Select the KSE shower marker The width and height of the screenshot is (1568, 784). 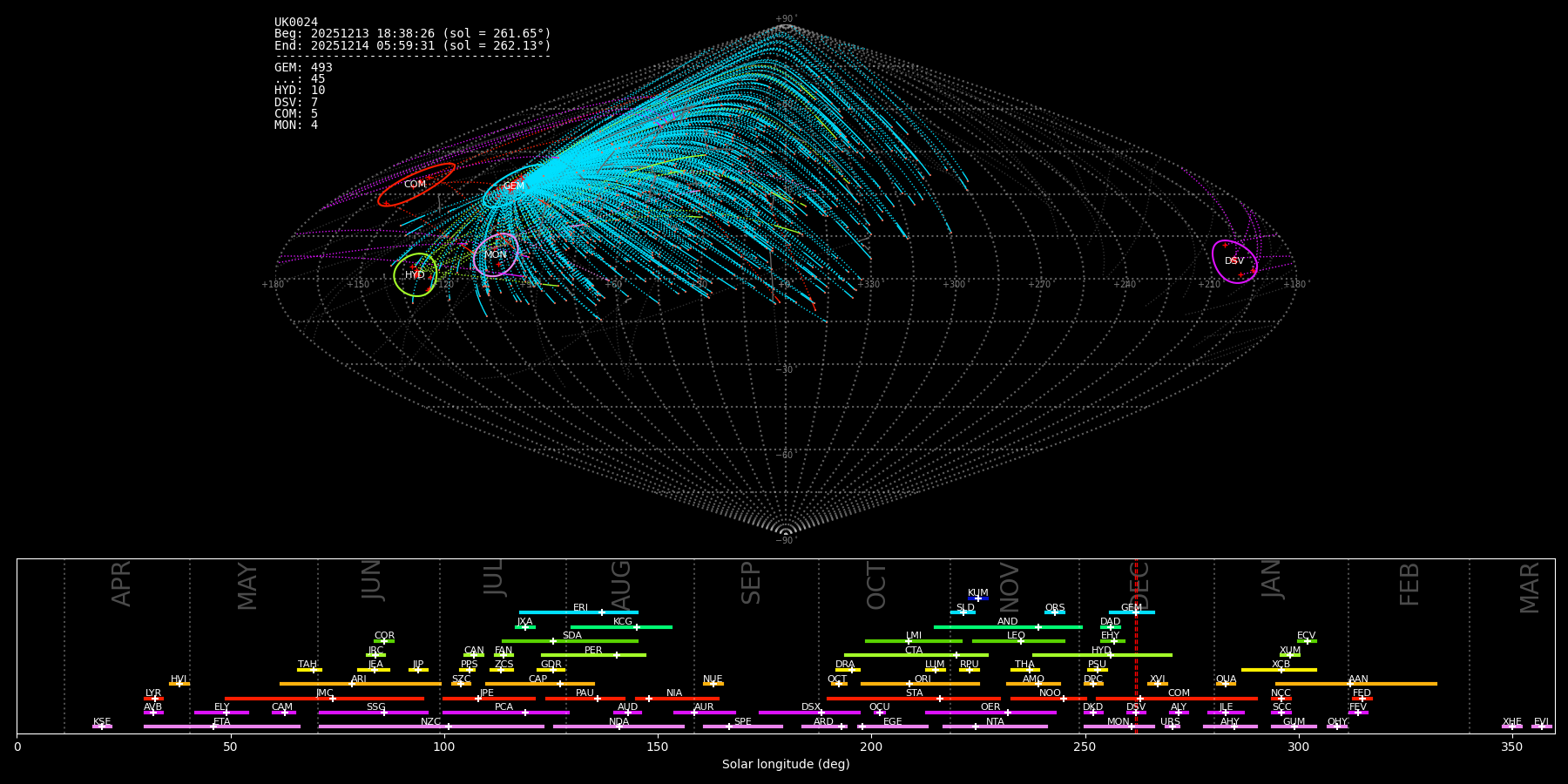[x=102, y=727]
